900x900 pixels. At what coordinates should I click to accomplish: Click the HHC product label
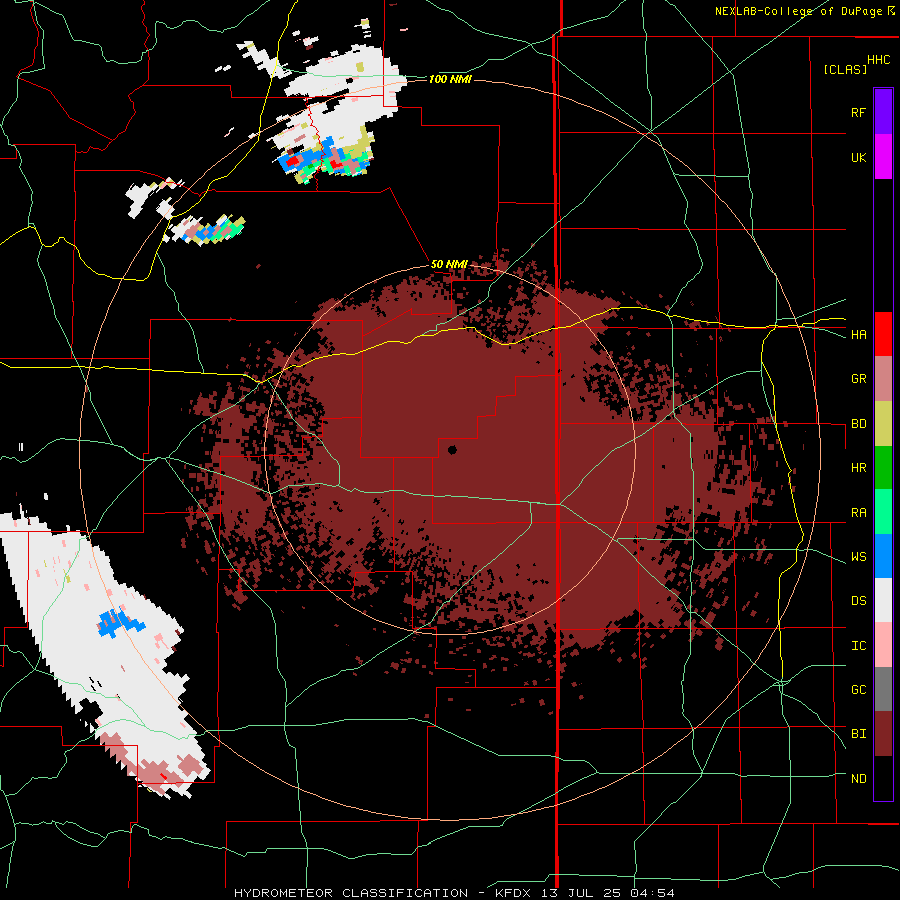coord(879,60)
